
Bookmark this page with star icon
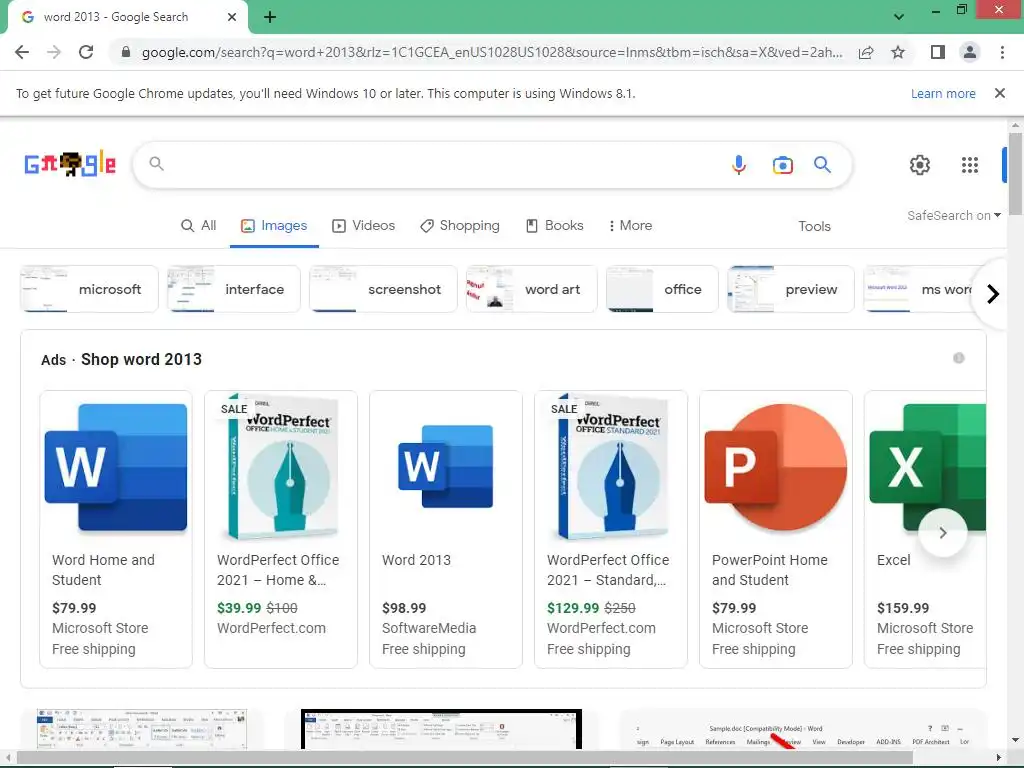pyautogui.click(x=898, y=52)
